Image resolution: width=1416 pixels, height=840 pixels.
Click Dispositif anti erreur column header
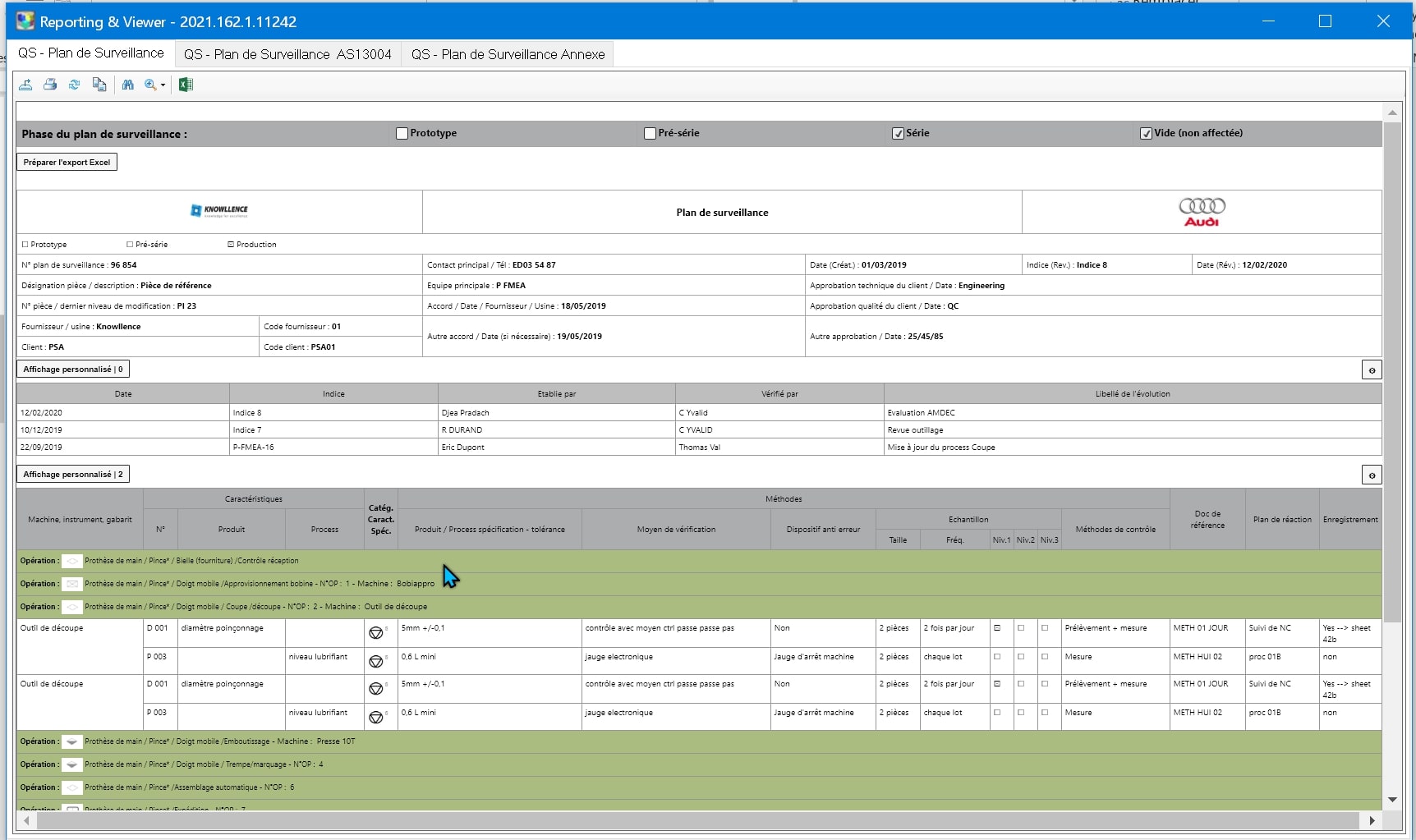(x=823, y=530)
